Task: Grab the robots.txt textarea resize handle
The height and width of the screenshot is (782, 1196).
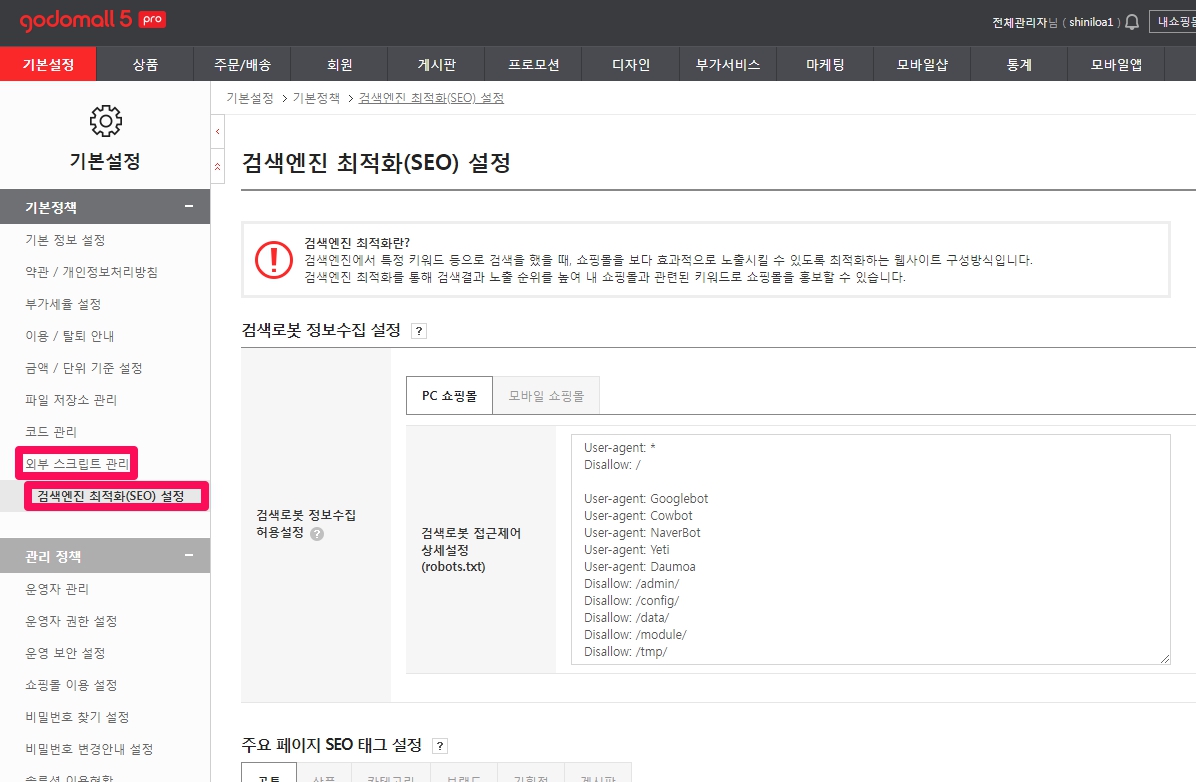Action: (1164, 658)
